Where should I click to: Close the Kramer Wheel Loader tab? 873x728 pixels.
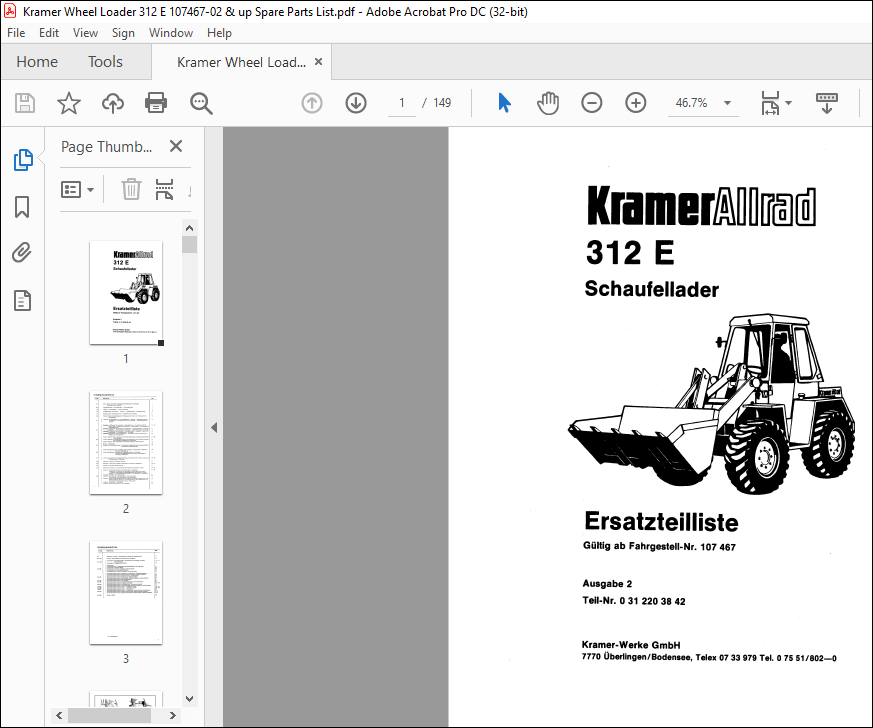coord(318,62)
